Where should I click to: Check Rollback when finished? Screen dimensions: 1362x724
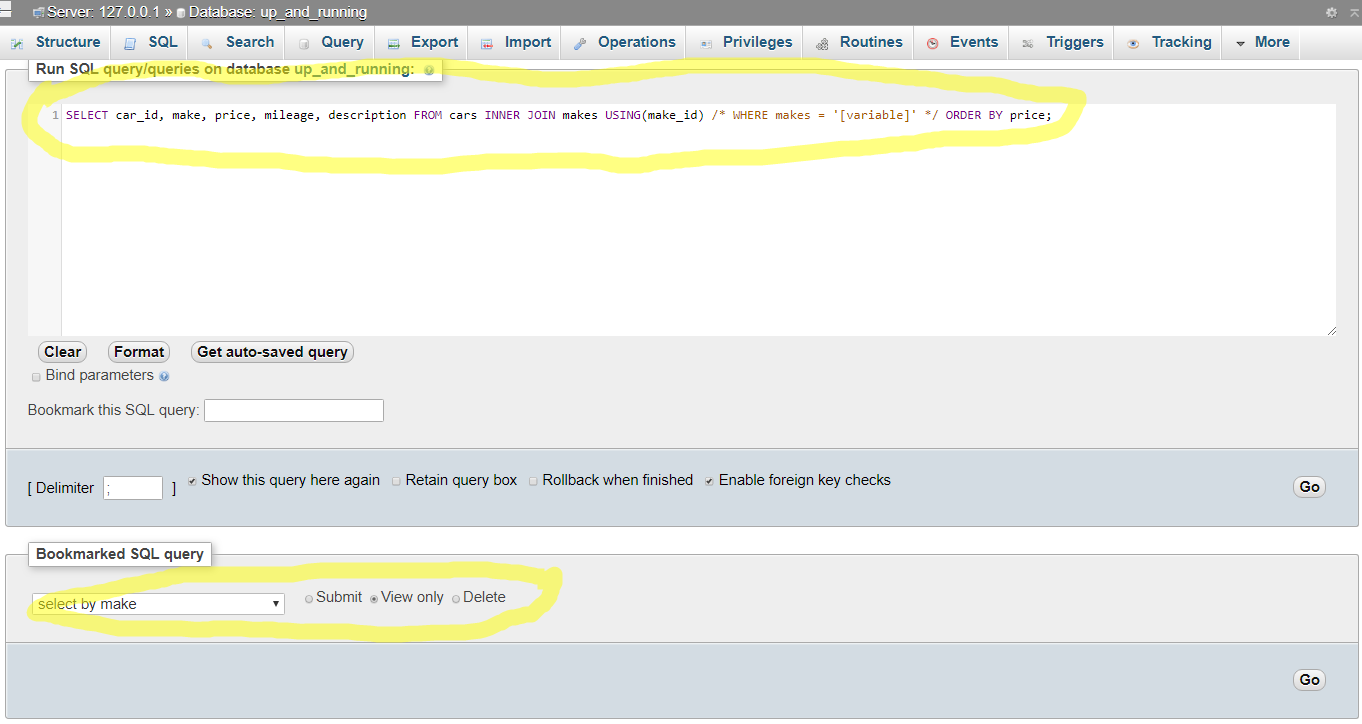[533, 480]
